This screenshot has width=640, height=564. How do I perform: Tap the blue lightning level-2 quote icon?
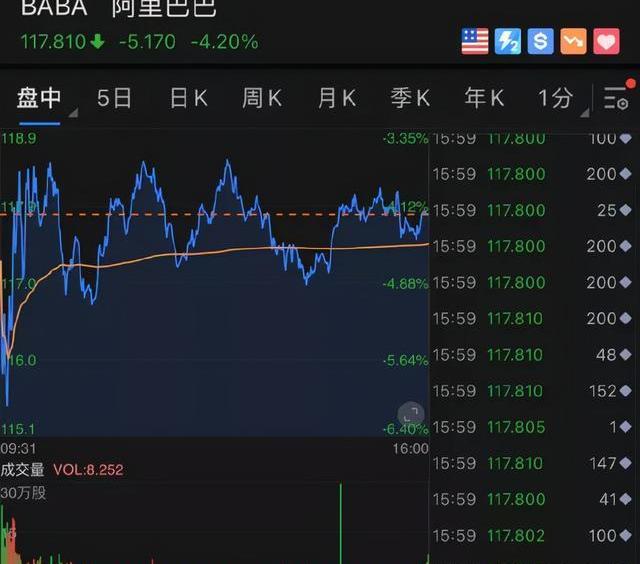[508, 41]
